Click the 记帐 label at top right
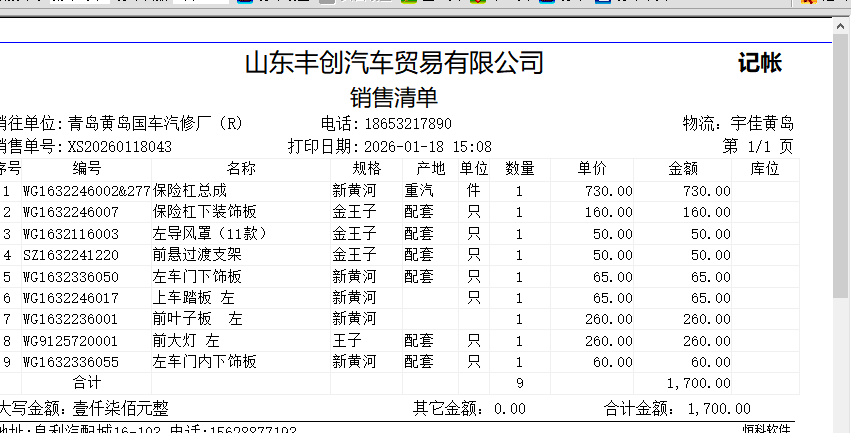Viewport: 851px width, 433px height. 759,64
